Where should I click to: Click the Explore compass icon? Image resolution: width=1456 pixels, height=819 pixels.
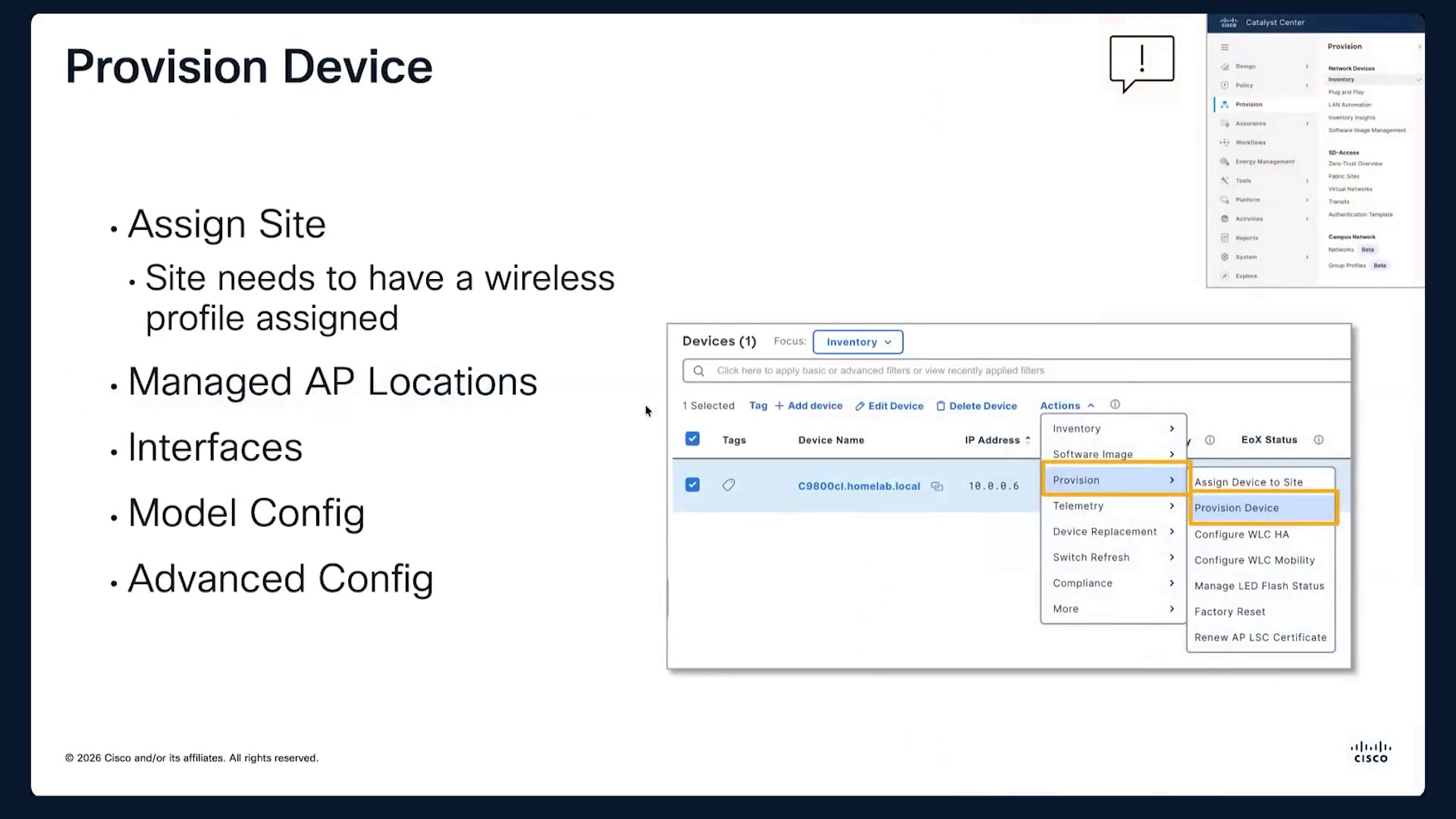coord(1224,276)
